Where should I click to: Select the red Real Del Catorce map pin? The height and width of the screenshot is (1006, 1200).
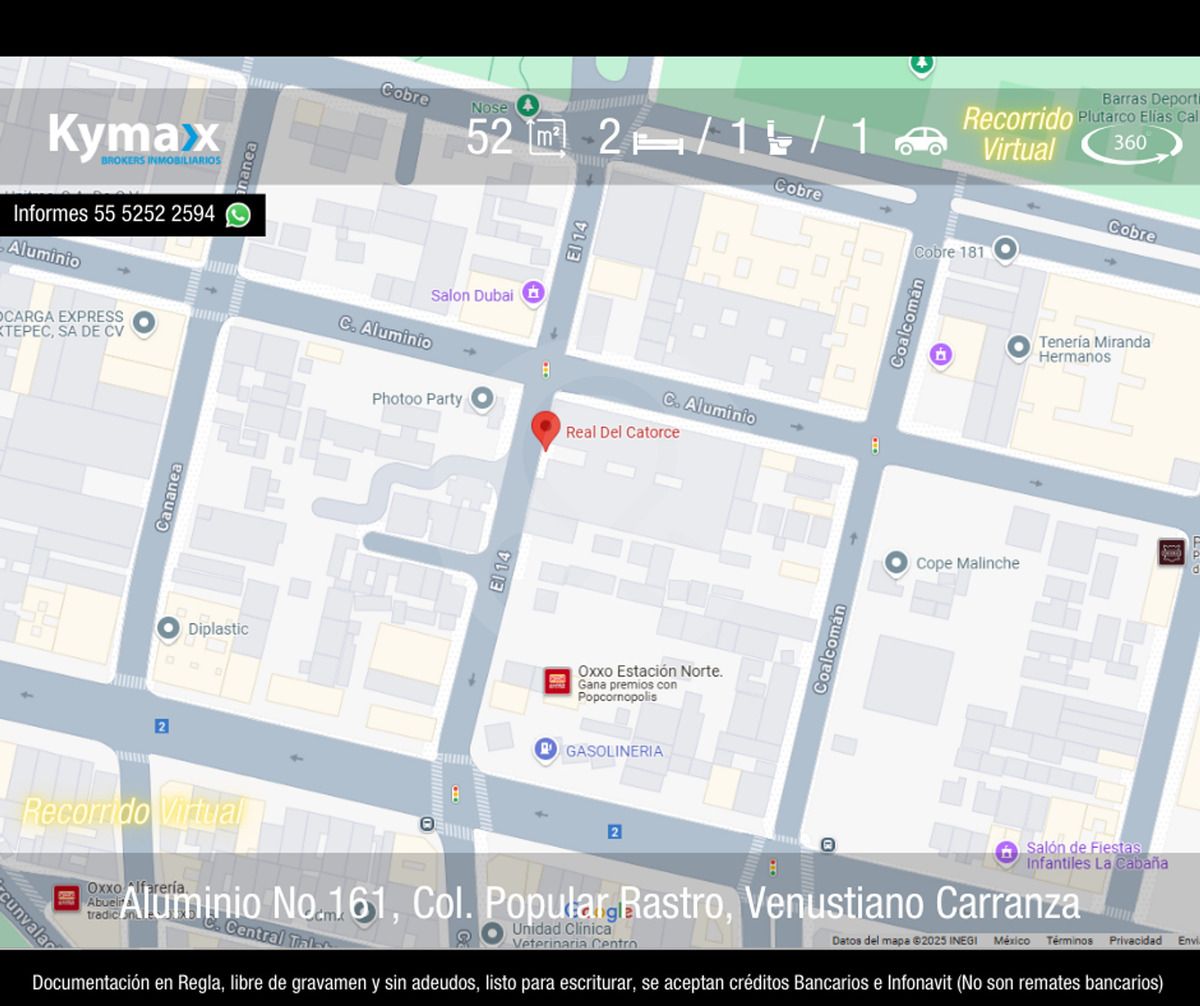tap(545, 431)
